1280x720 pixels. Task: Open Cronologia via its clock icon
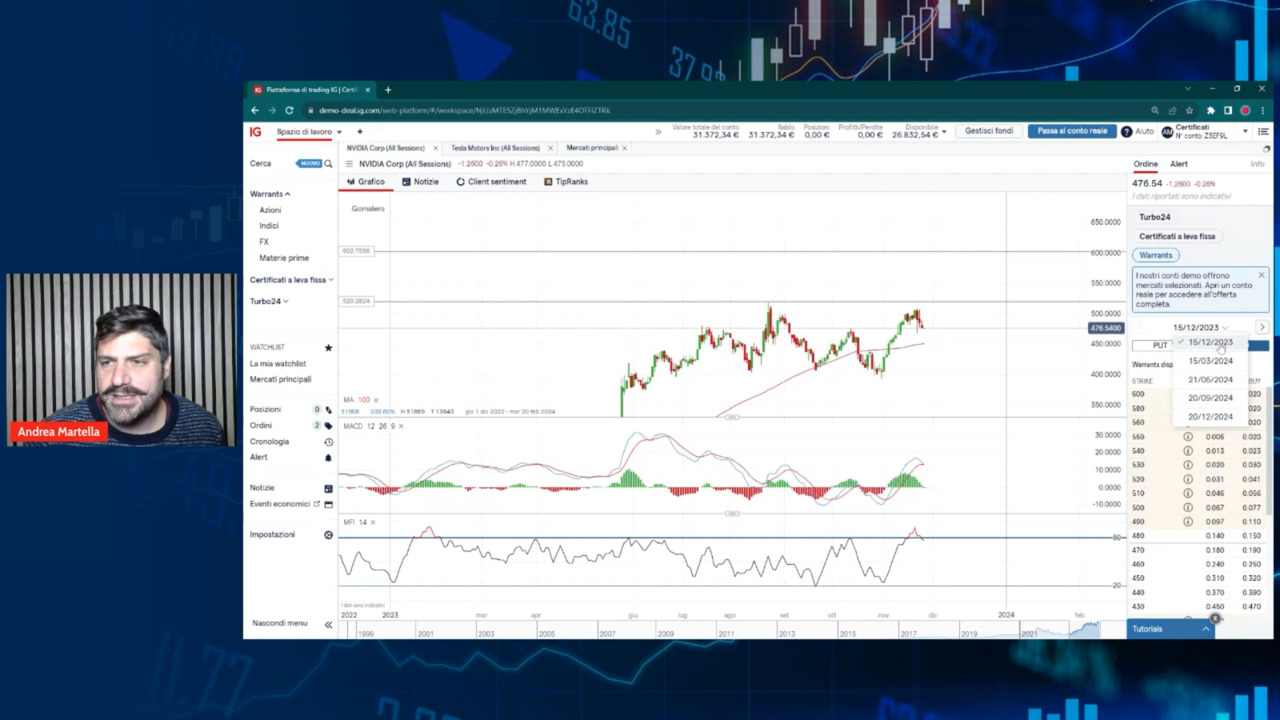(328, 442)
